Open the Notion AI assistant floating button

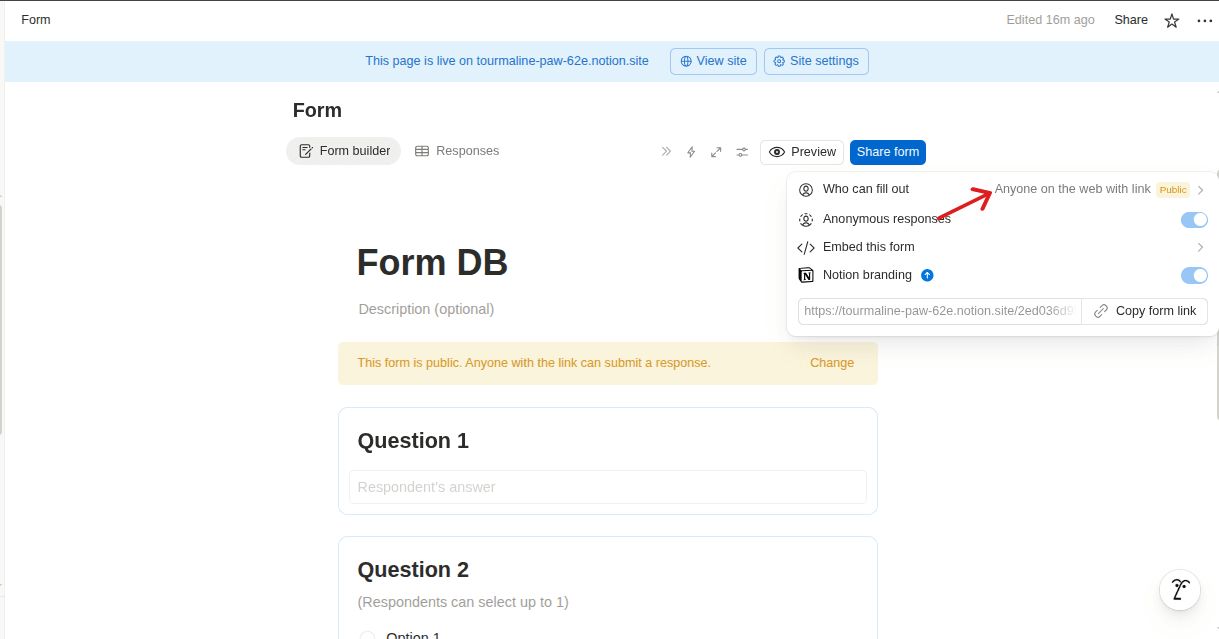click(x=1180, y=590)
